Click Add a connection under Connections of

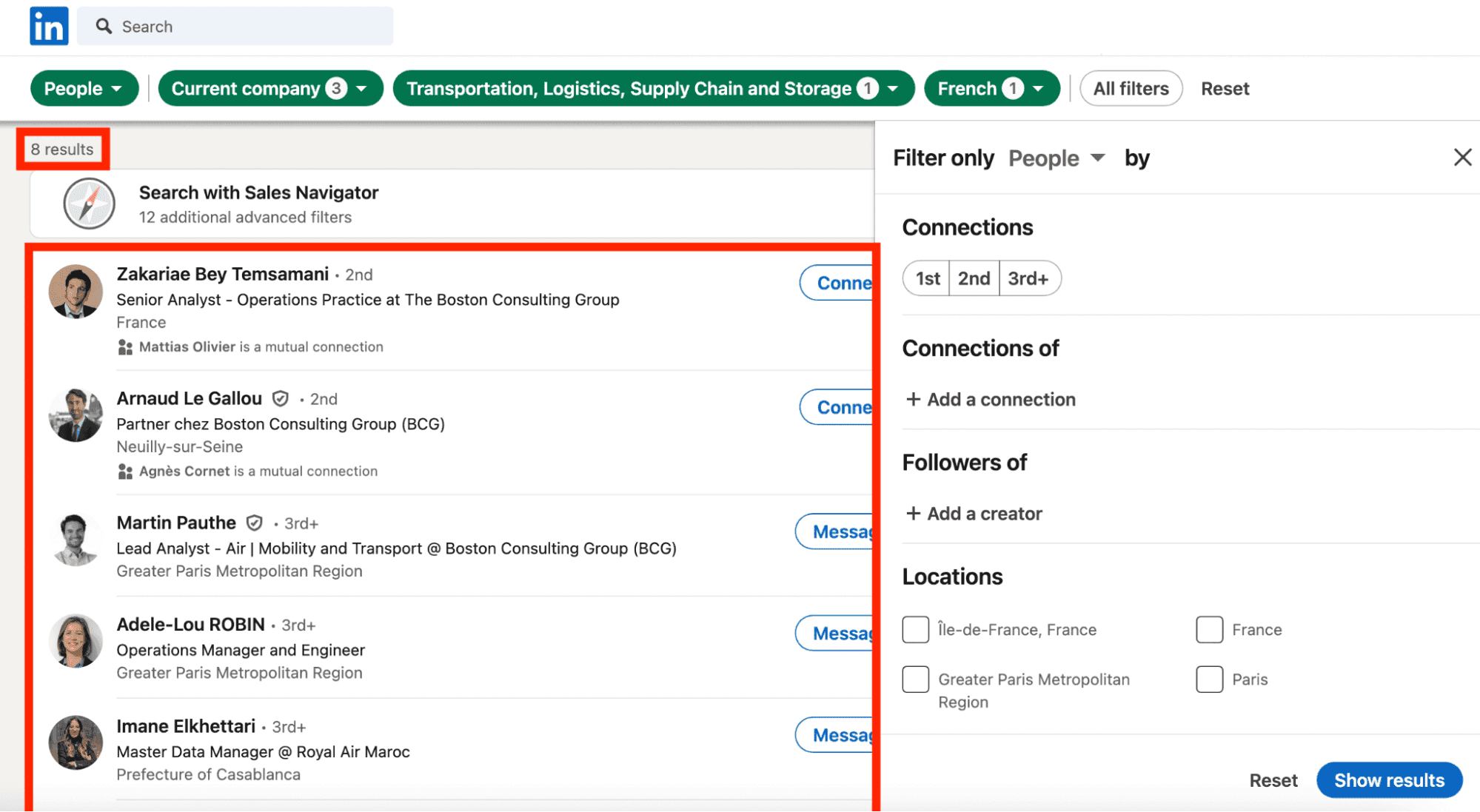[x=990, y=399]
